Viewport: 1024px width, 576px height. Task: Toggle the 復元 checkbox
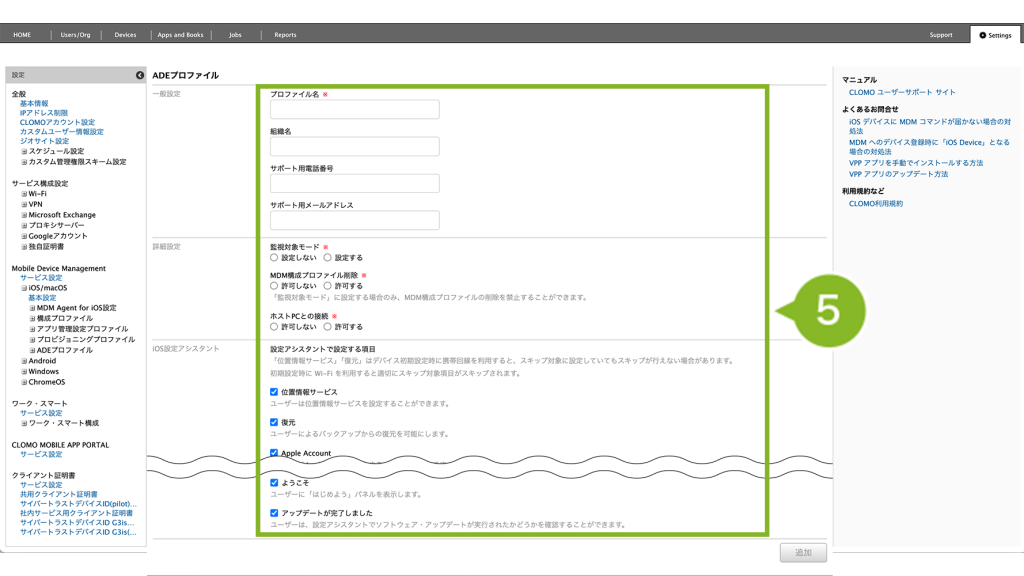(275, 422)
